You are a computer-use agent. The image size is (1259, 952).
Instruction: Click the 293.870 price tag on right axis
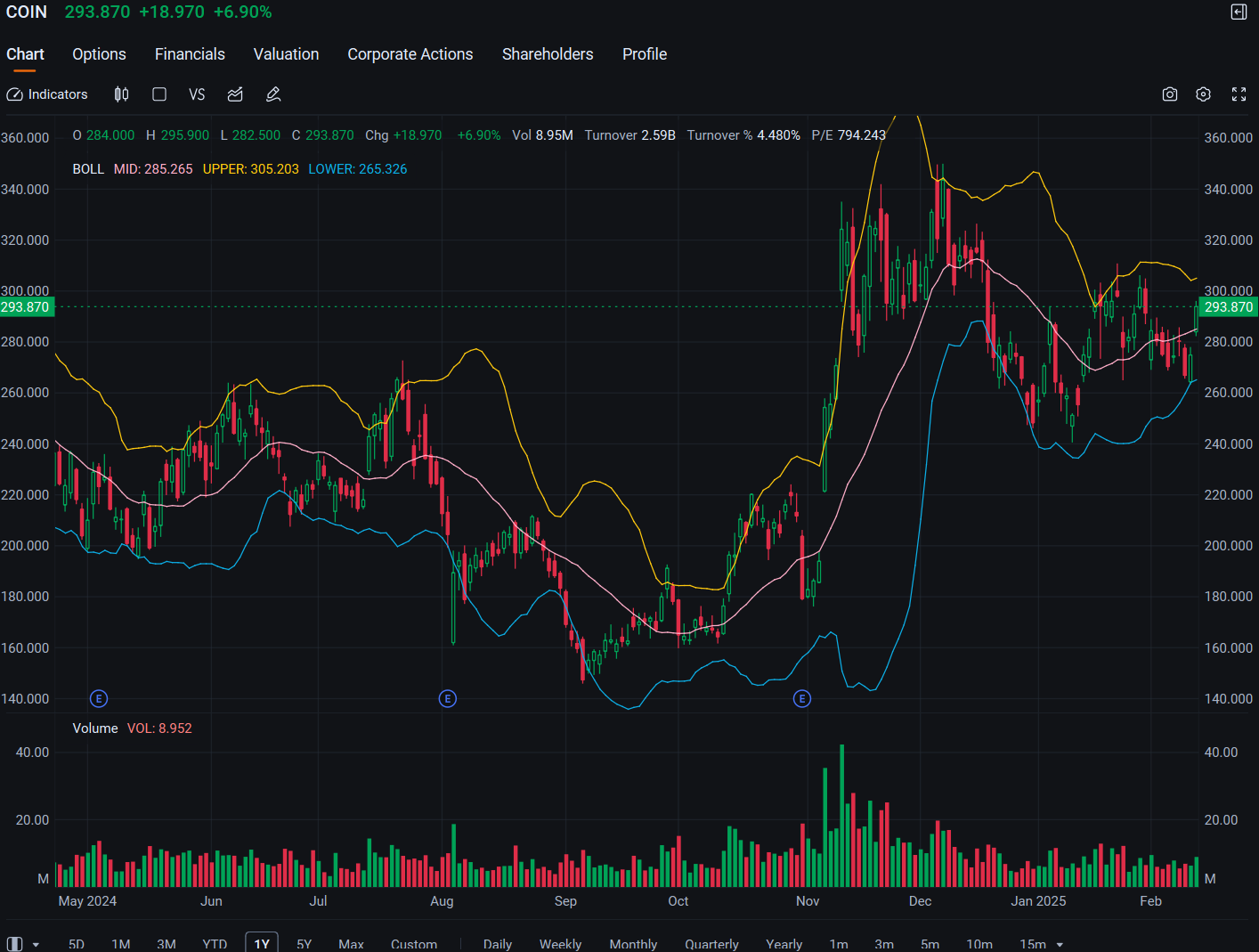(1228, 307)
